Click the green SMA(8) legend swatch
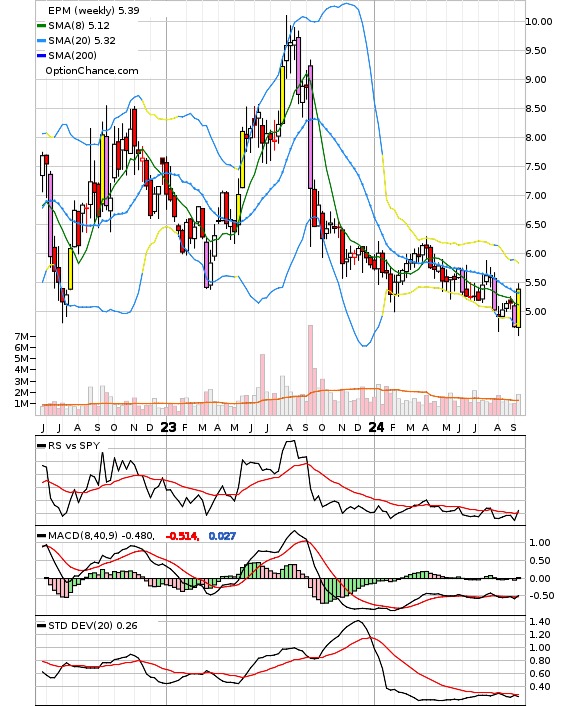 [x=41, y=26]
